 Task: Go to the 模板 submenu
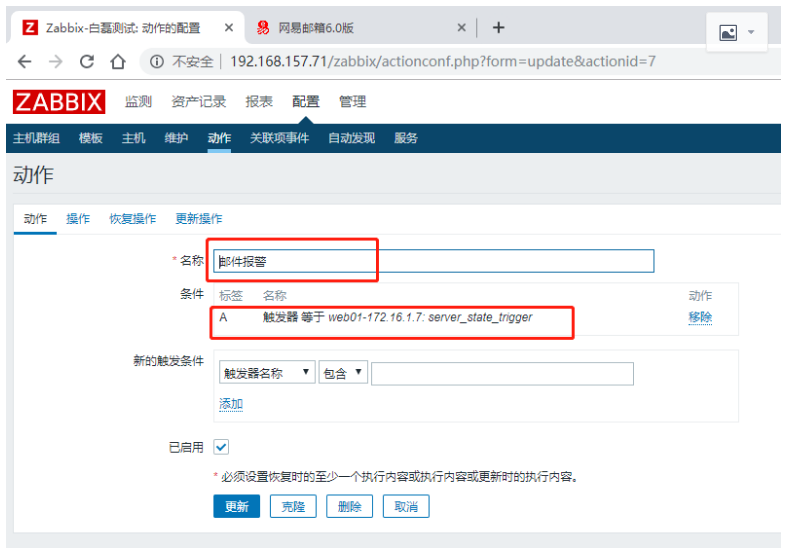click(90, 138)
